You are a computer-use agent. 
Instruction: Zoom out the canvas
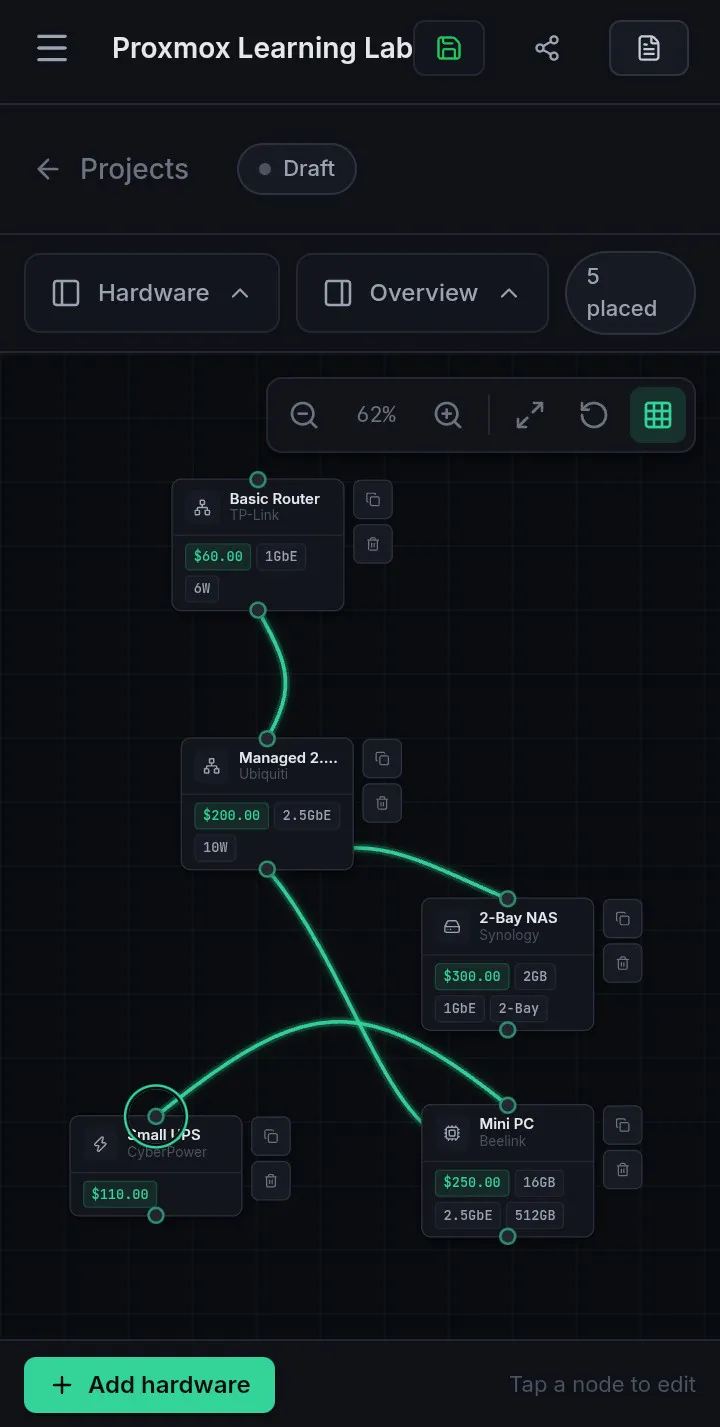point(304,415)
